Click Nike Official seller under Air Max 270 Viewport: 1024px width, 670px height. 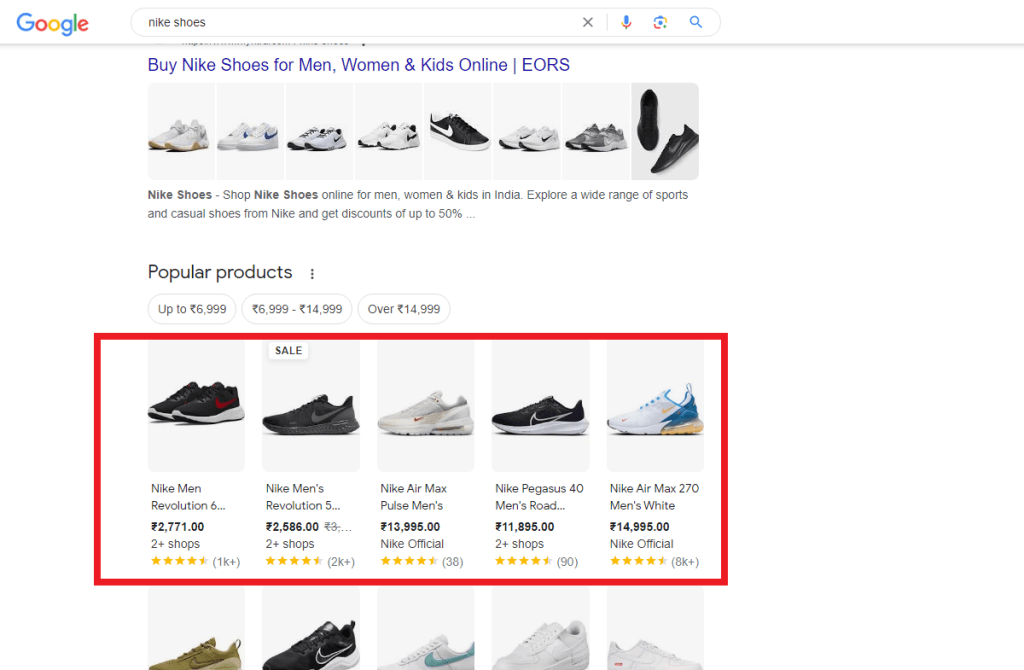click(x=641, y=544)
